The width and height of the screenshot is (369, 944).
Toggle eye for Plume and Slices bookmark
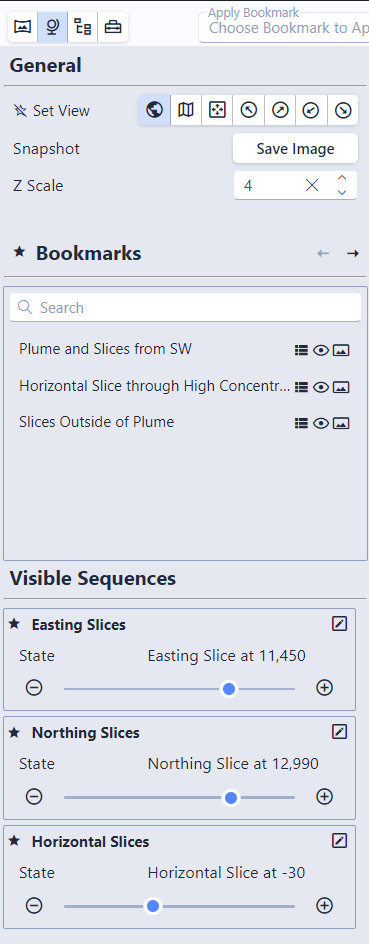(x=321, y=350)
